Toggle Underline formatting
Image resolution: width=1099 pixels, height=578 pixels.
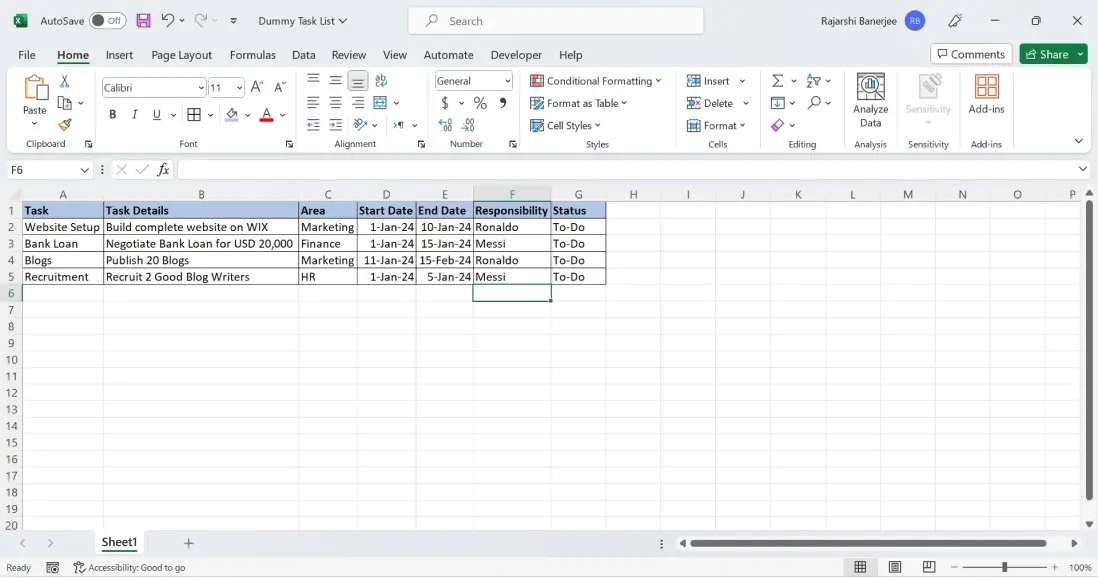tap(156, 114)
